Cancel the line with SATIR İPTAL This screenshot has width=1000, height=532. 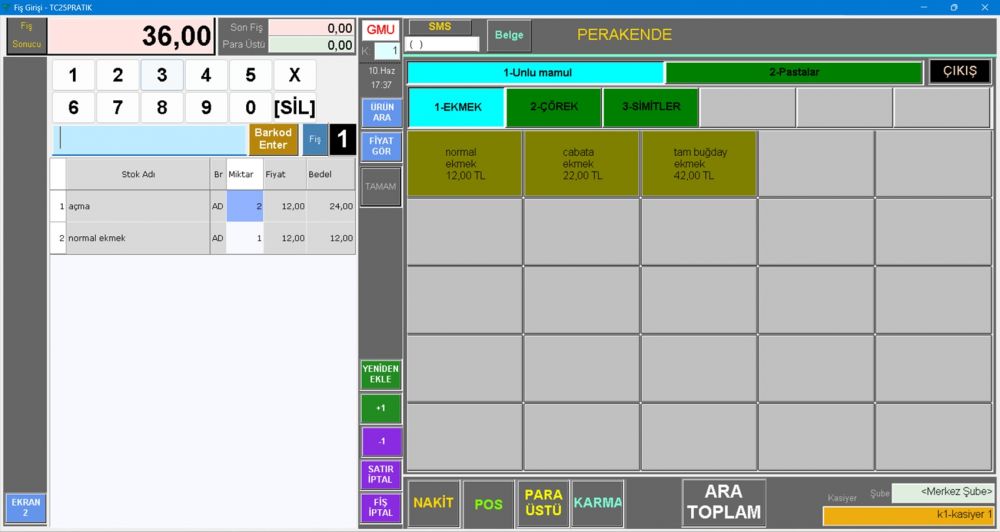click(x=381, y=475)
